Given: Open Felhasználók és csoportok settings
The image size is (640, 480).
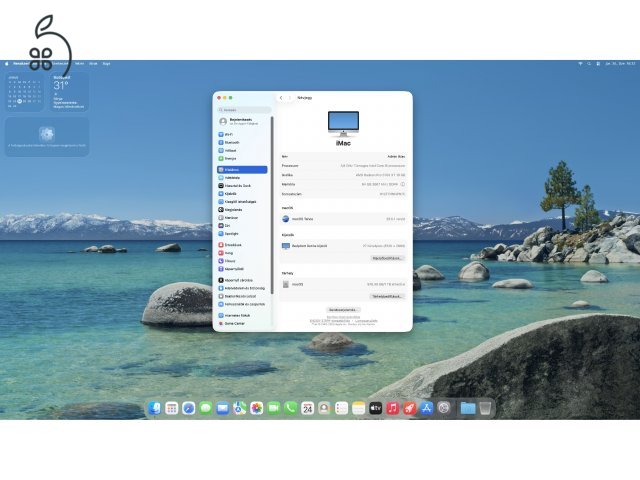Looking at the screenshot, I should coord(242,304).
